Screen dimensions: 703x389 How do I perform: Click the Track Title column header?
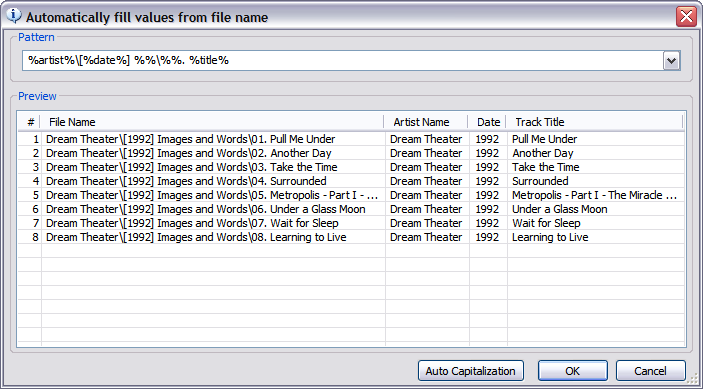tap(595, 122)
